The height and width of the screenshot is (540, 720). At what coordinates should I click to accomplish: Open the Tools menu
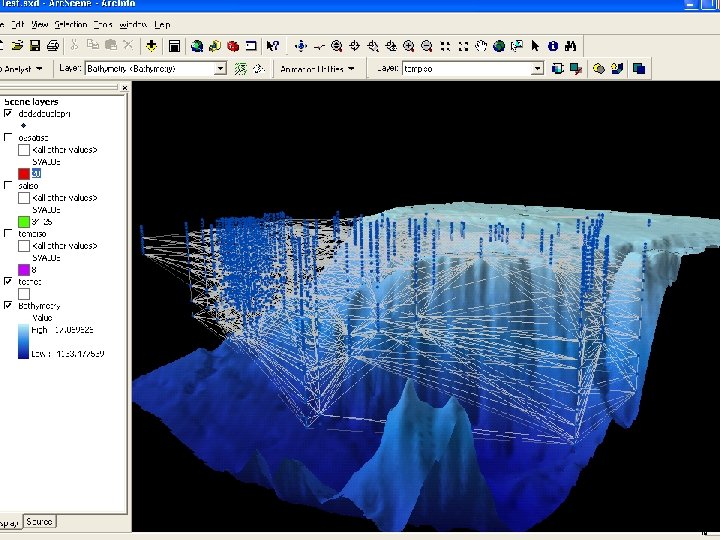point(103,24)
